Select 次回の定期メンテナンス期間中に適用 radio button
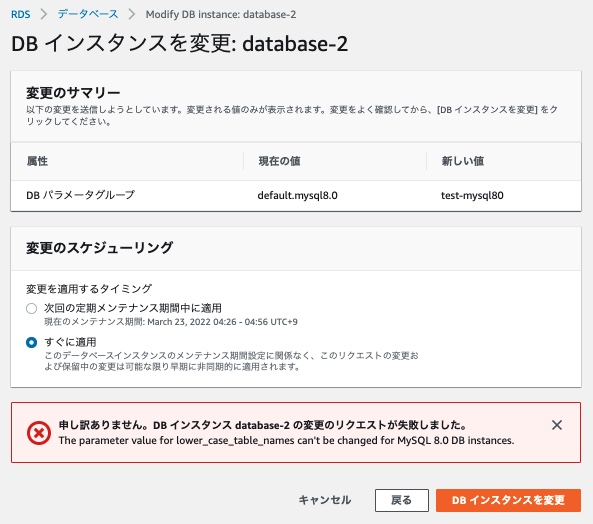 [x=31, y=309]
